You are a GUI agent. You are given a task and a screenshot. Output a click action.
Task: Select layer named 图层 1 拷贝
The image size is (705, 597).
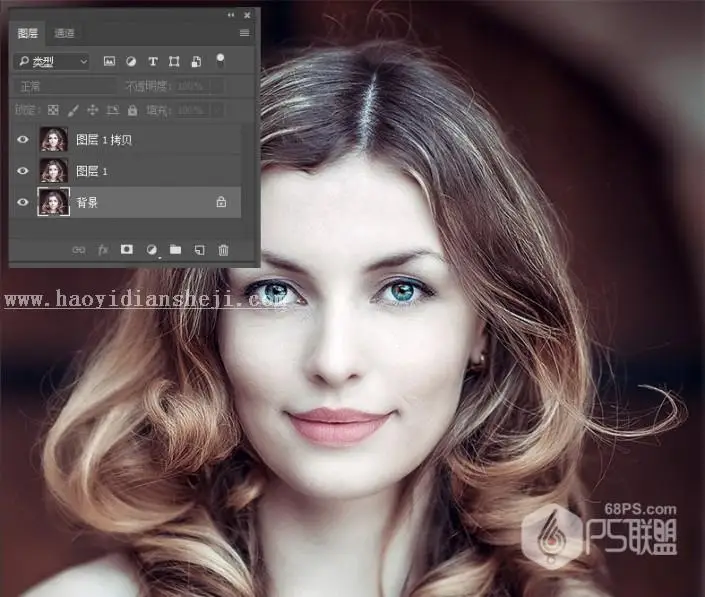click(x=104, y=140)
